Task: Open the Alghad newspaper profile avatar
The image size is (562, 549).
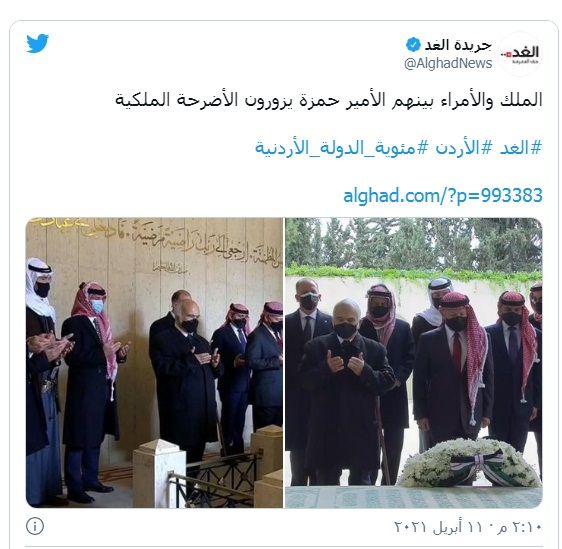Action: click(x=520, y=54)
